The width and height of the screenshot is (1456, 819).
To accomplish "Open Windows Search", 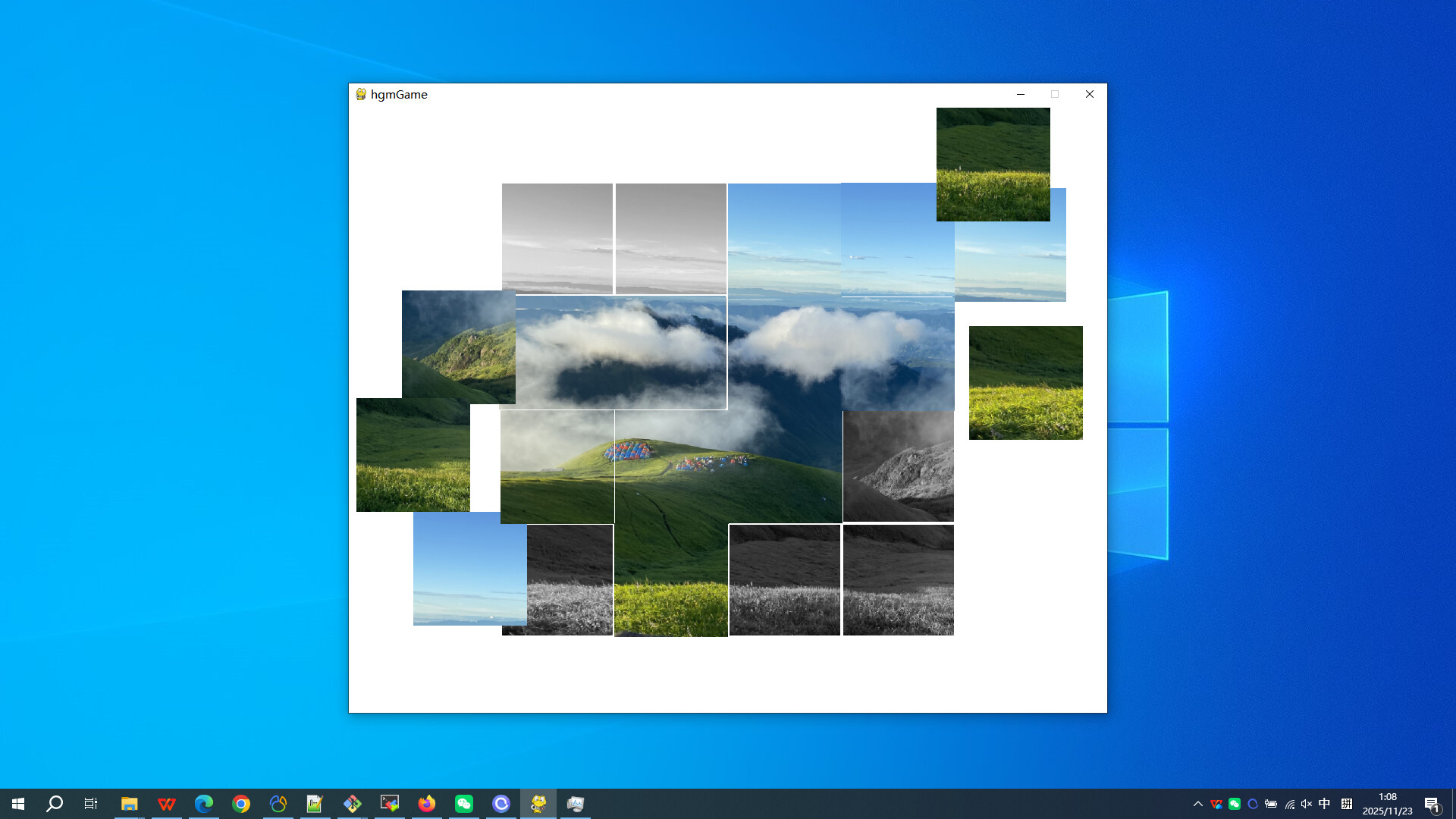I will tap(53, 803).
